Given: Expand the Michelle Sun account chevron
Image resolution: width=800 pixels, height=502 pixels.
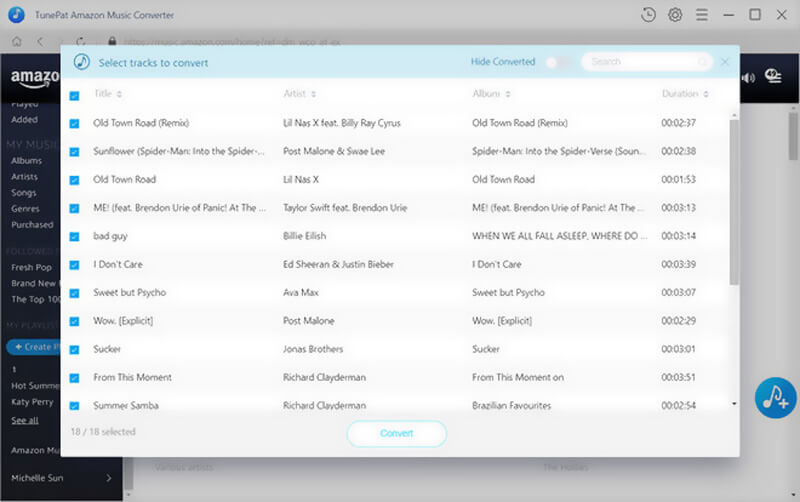Looking at the screenshot, I should (x=109, y=478).
